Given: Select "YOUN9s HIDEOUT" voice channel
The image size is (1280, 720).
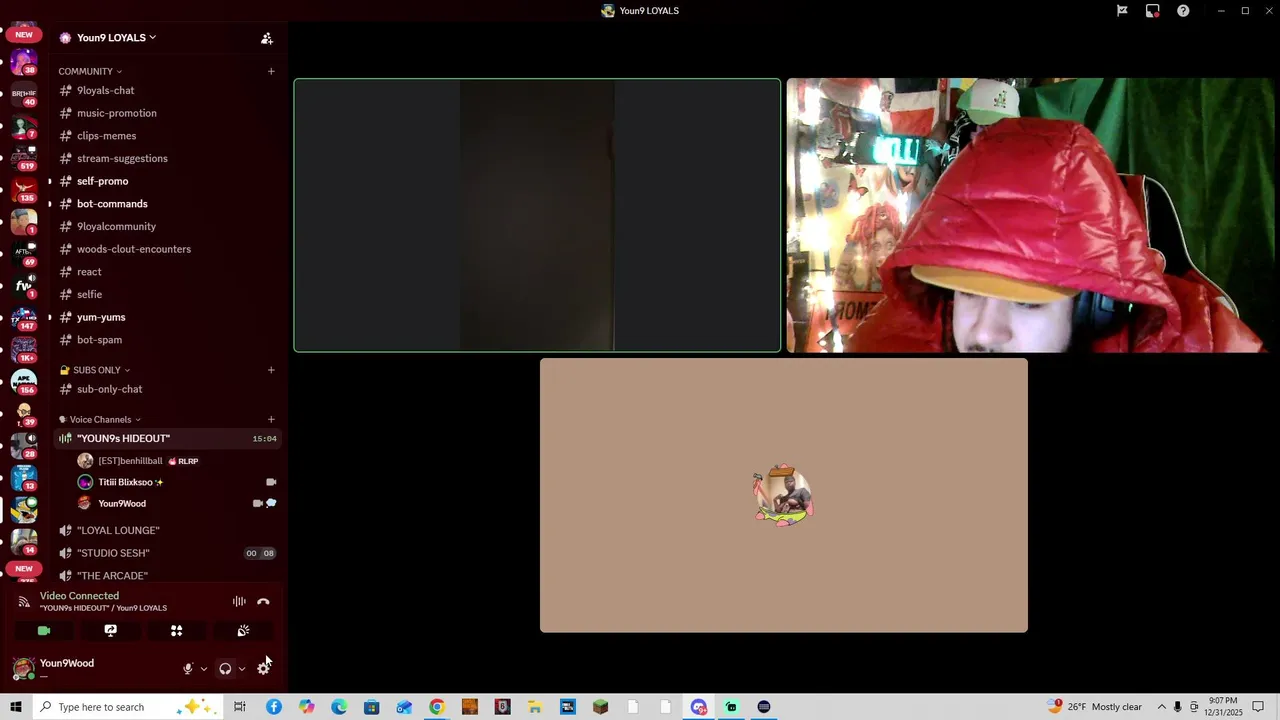Looking at the screenshot, I should 167,438.
